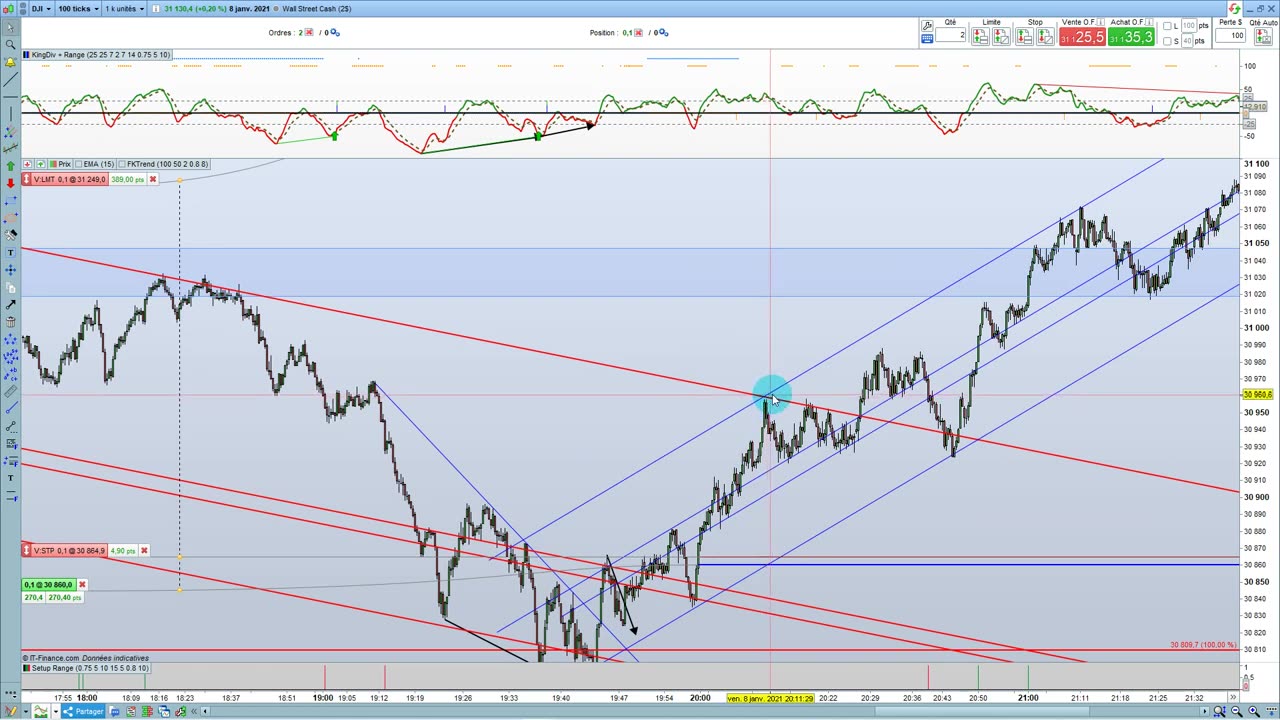Toggle the L points checkbox
The width and height of the screenshot is (1280, 720).
pyautogui.click(x=1167, y=26)
